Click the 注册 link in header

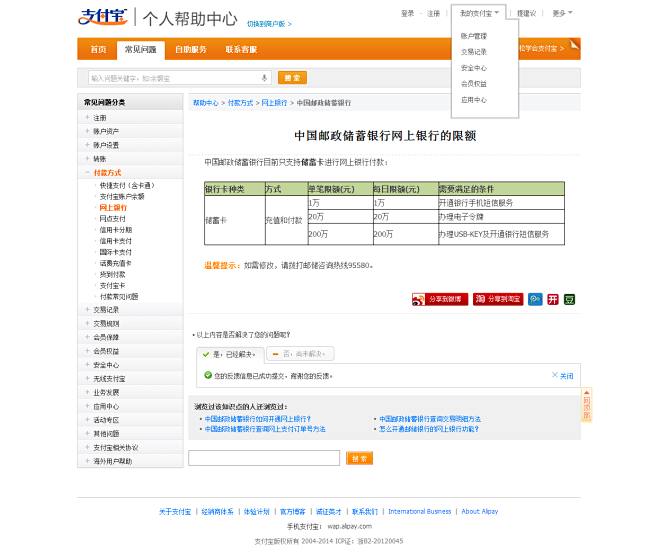(x=433, y=13)
